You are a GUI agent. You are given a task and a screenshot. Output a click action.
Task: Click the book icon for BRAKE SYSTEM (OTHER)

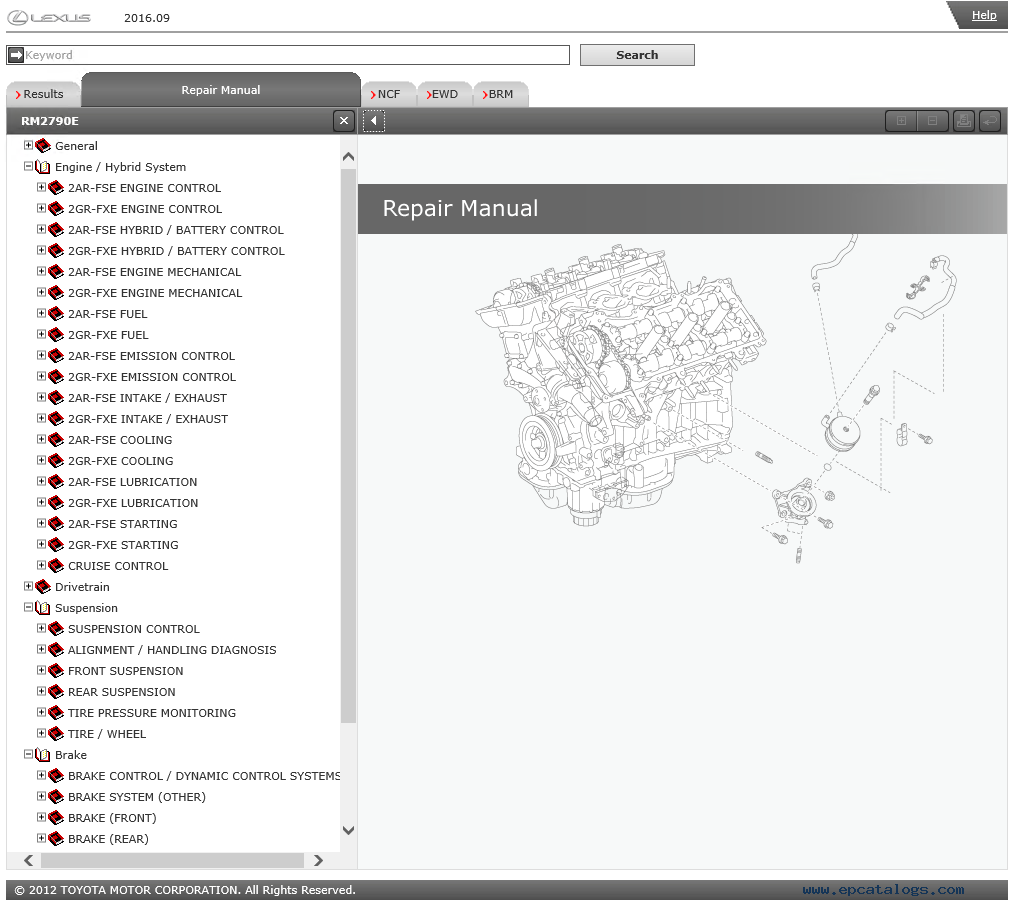[x=56, y=797]
